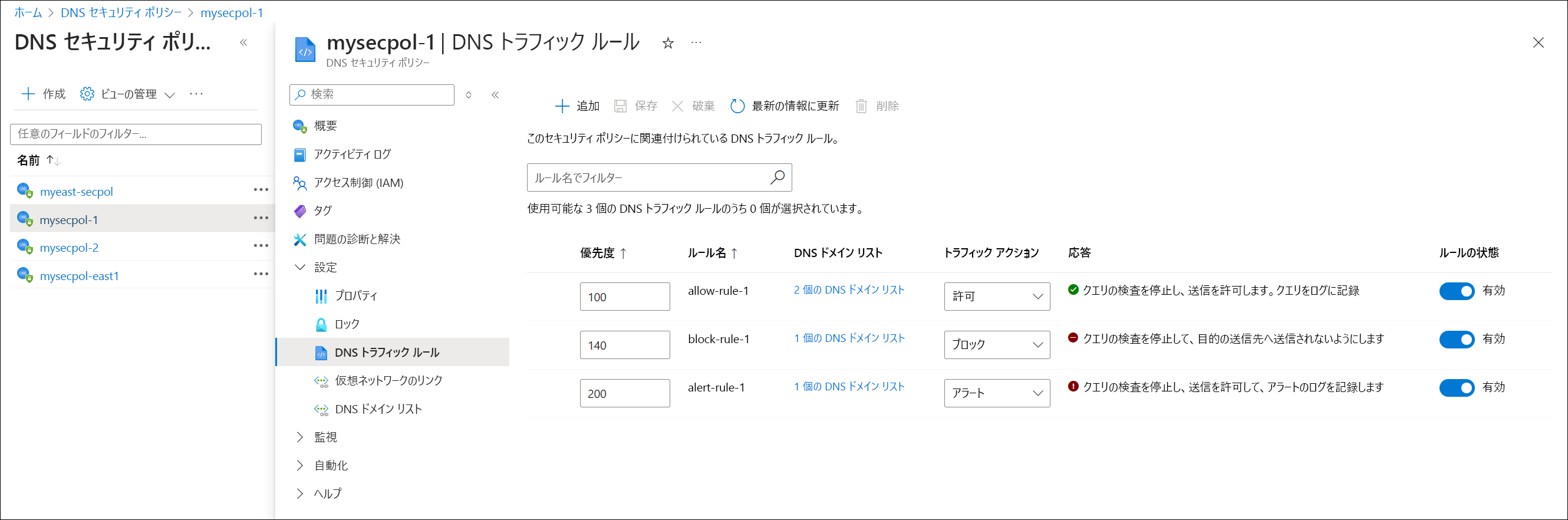Click the priority field showing 200

pos(624,393)
